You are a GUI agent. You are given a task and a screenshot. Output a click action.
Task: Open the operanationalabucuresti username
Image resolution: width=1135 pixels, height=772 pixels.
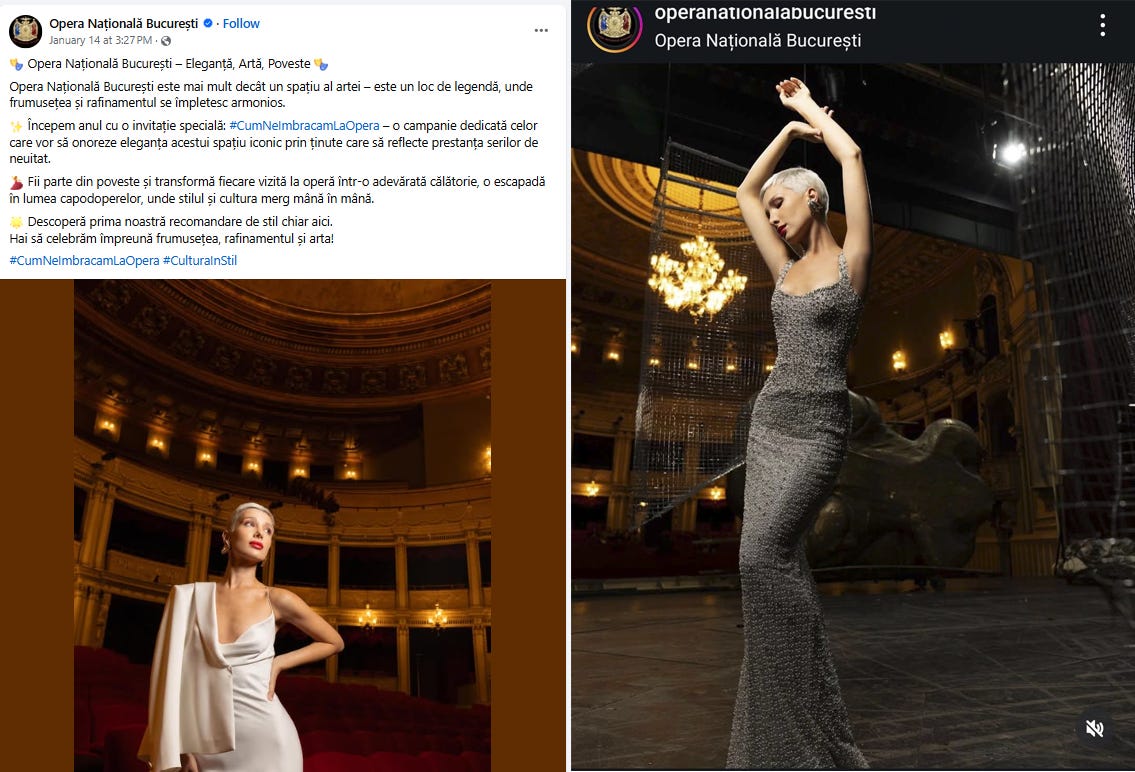[x=765, y=12]
